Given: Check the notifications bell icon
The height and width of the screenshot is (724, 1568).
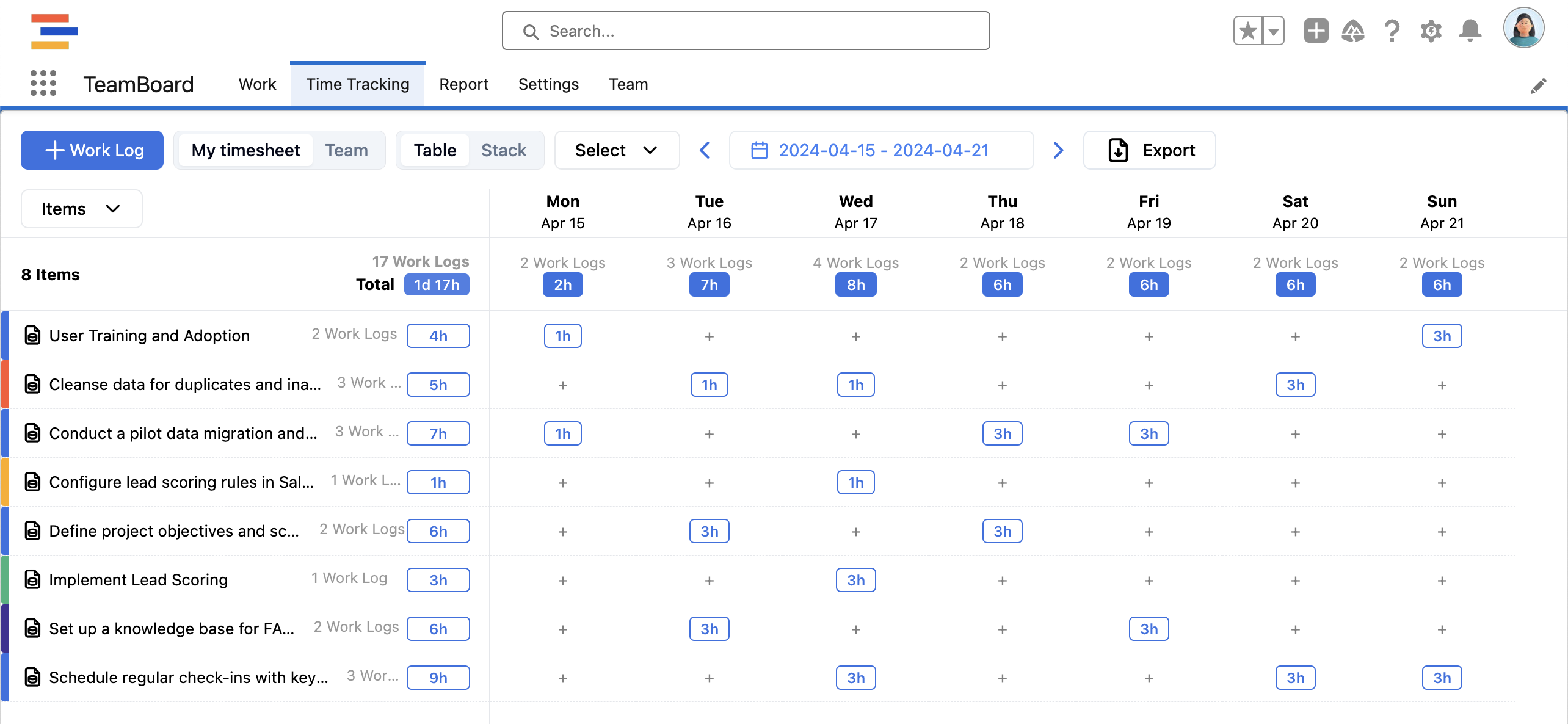Looking at the screenshot, I should [x=1470, y=30].
